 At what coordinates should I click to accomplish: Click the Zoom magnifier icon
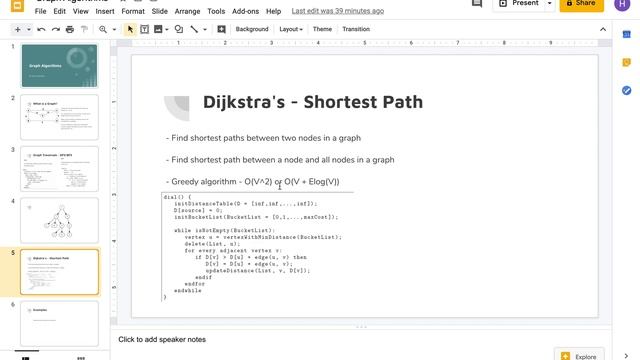tap(103, 29)
